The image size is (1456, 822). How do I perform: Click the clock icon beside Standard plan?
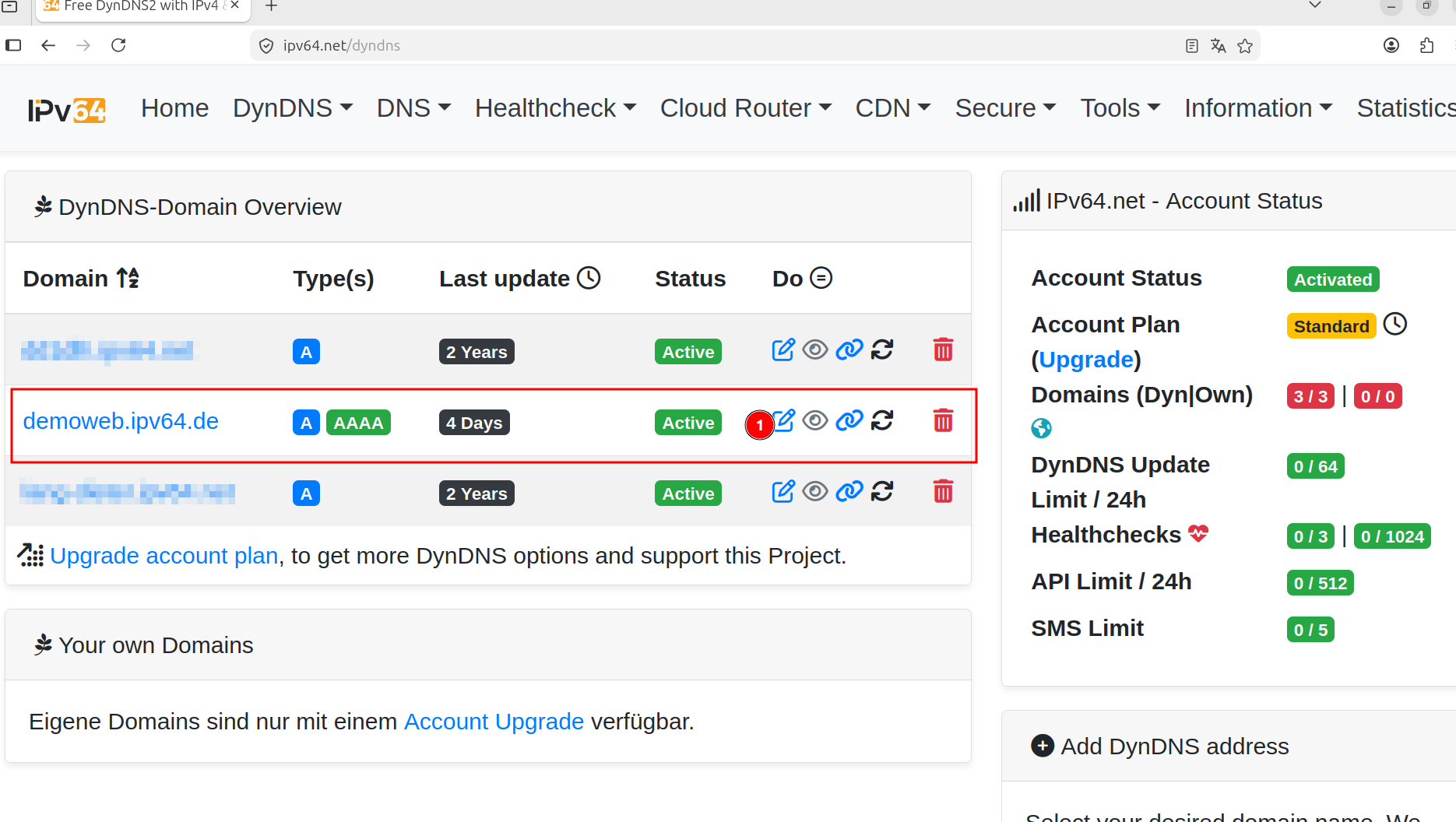[x=1395, y=324]
